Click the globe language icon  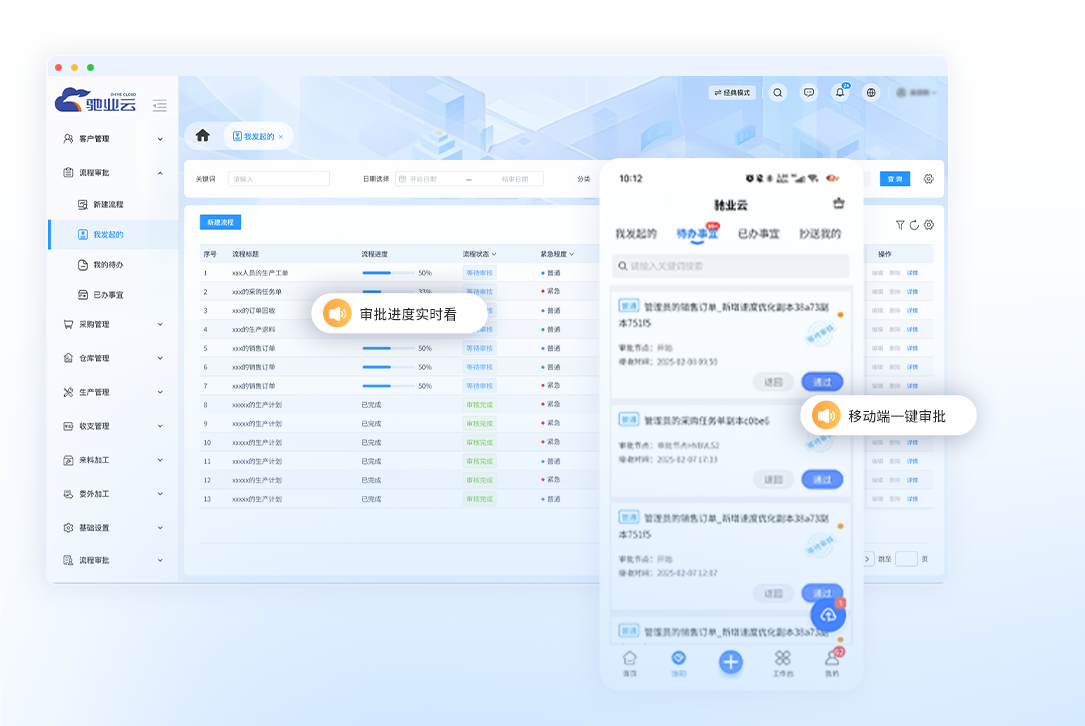tap(871, 93)
